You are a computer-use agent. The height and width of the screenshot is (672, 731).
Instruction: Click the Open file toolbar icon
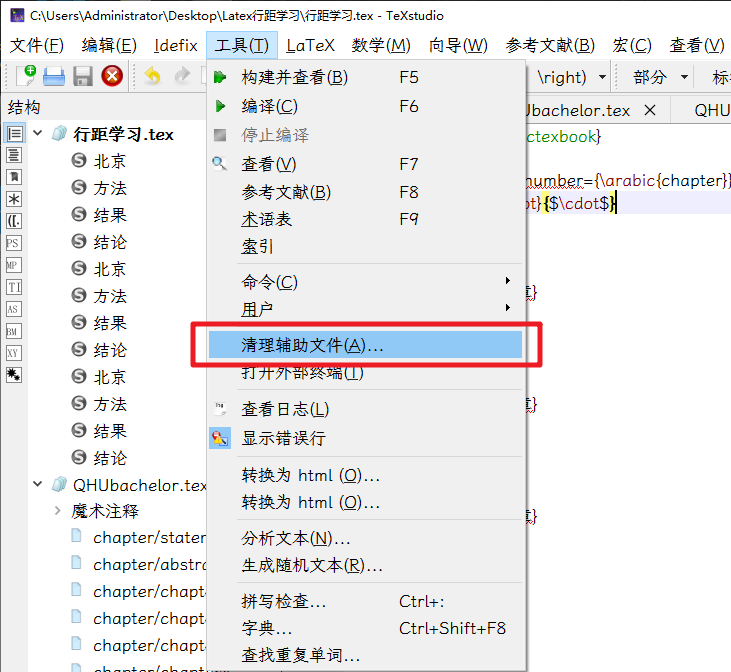54,76
